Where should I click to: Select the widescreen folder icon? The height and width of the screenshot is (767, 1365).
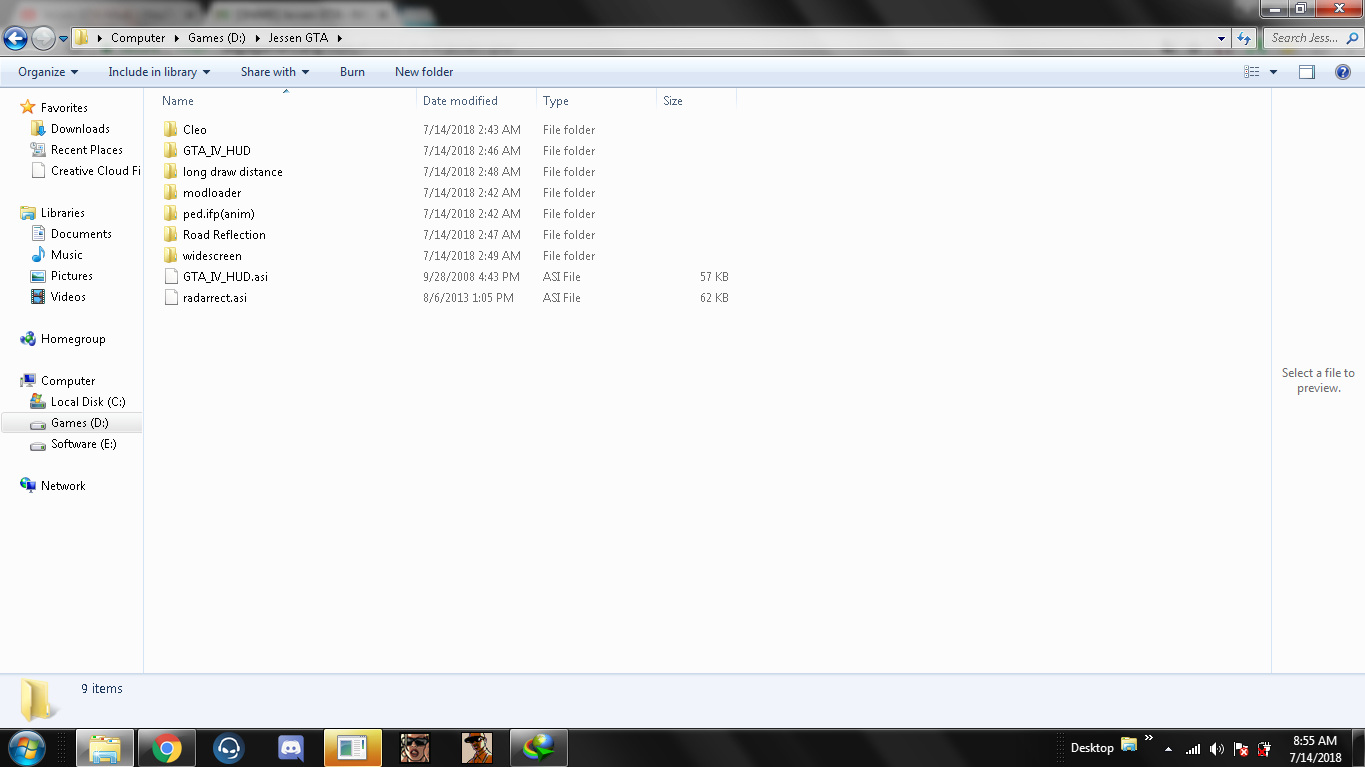(x=170, y=256)
